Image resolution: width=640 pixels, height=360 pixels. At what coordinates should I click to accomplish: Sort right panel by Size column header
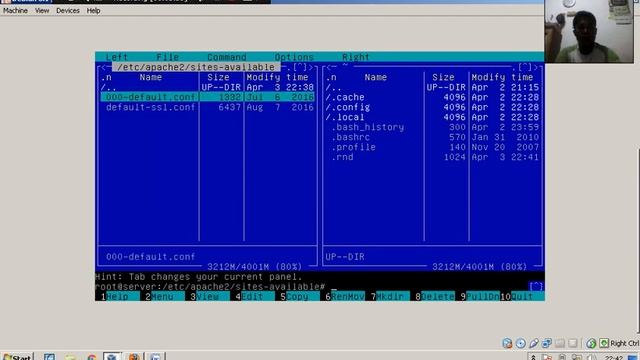tap(443, 77)
